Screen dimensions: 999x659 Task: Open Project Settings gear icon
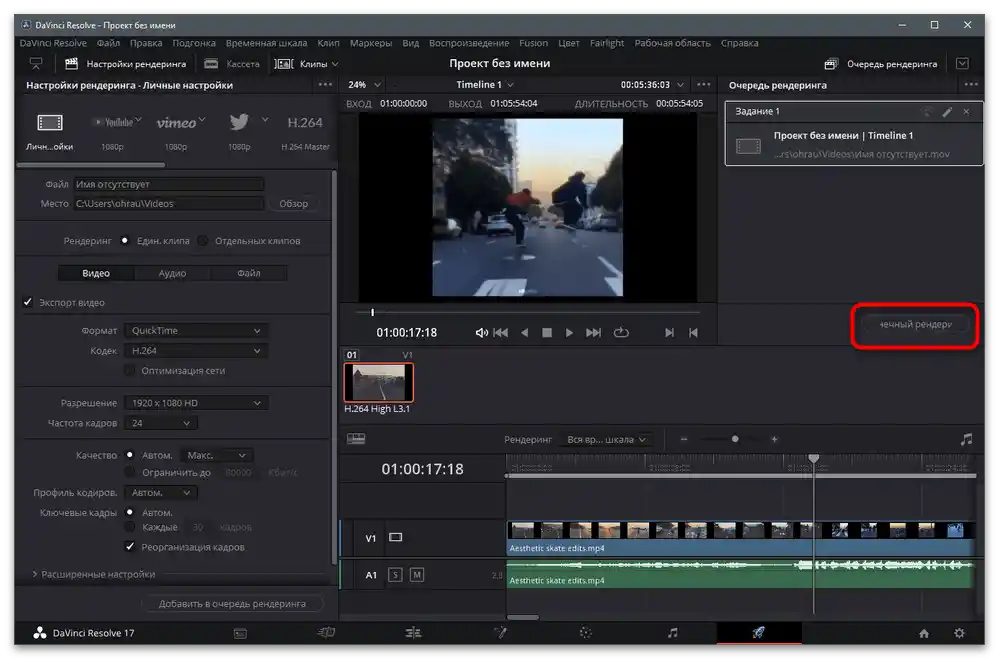coord(959,634)
